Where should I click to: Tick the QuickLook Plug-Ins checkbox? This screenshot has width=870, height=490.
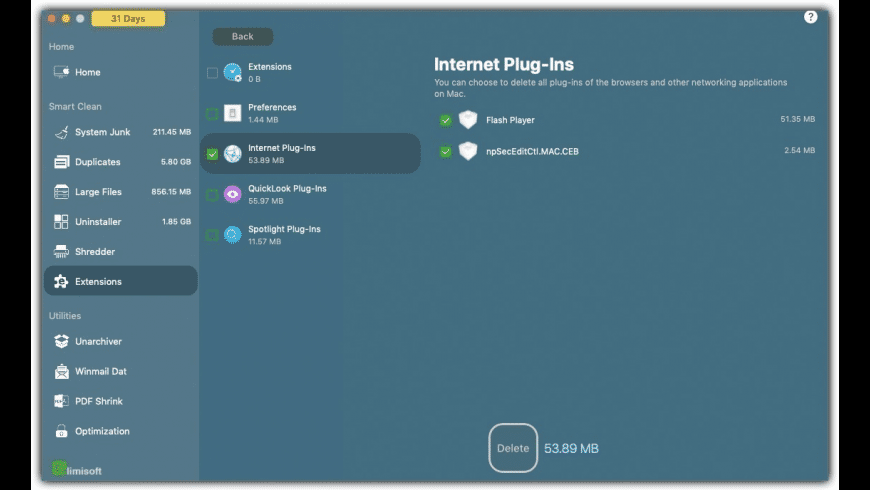[212, 195]
